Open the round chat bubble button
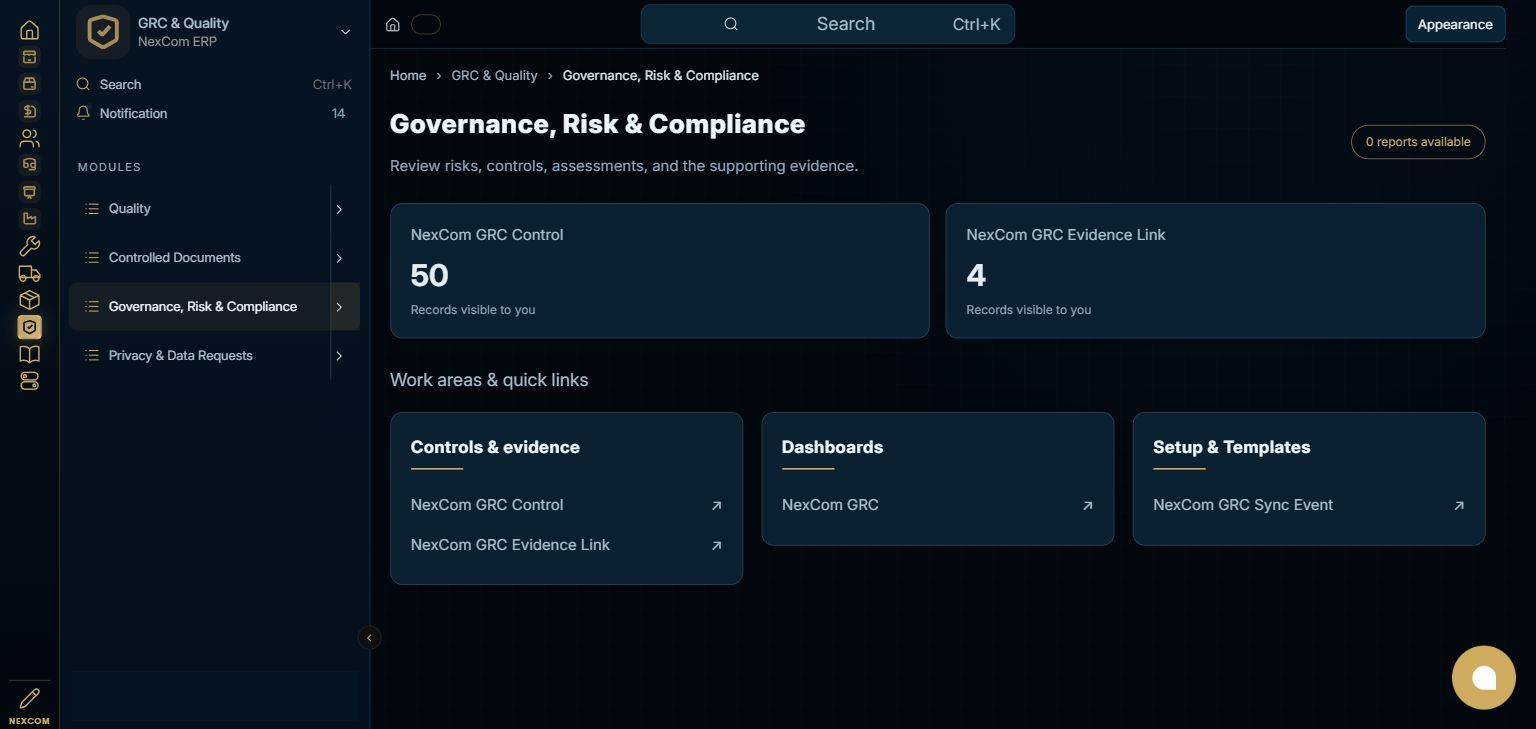Image resolution: width=1536 pixels, height=729 pixels. click(1484, 678)
